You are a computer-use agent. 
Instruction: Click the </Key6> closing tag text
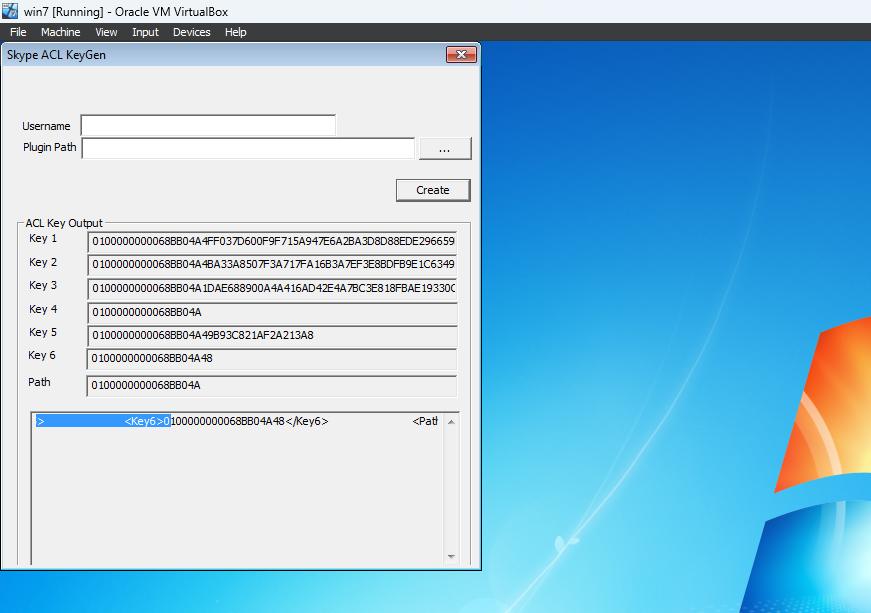(307, 421)
